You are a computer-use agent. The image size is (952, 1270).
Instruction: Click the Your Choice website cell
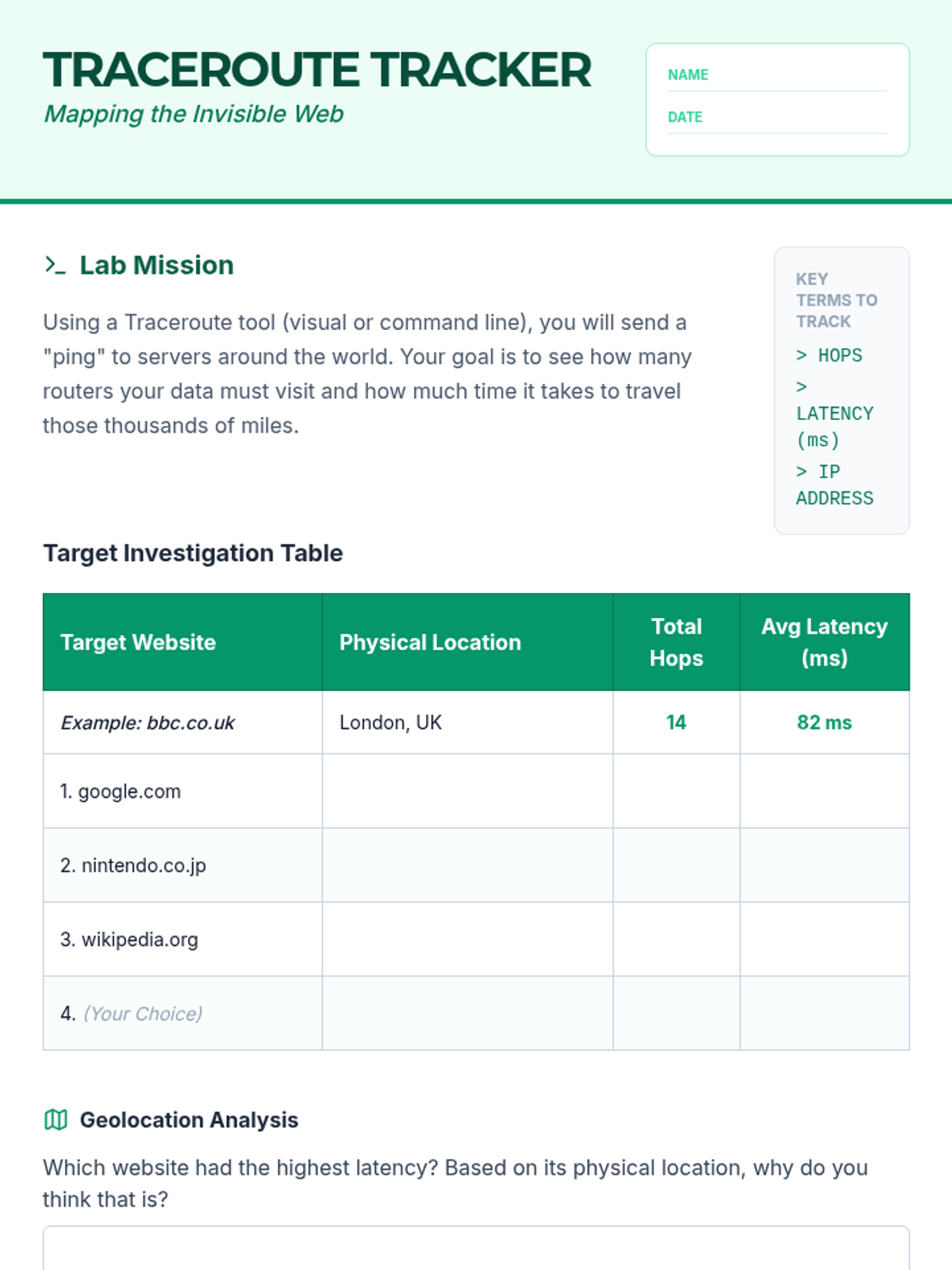click(182, 1014)
